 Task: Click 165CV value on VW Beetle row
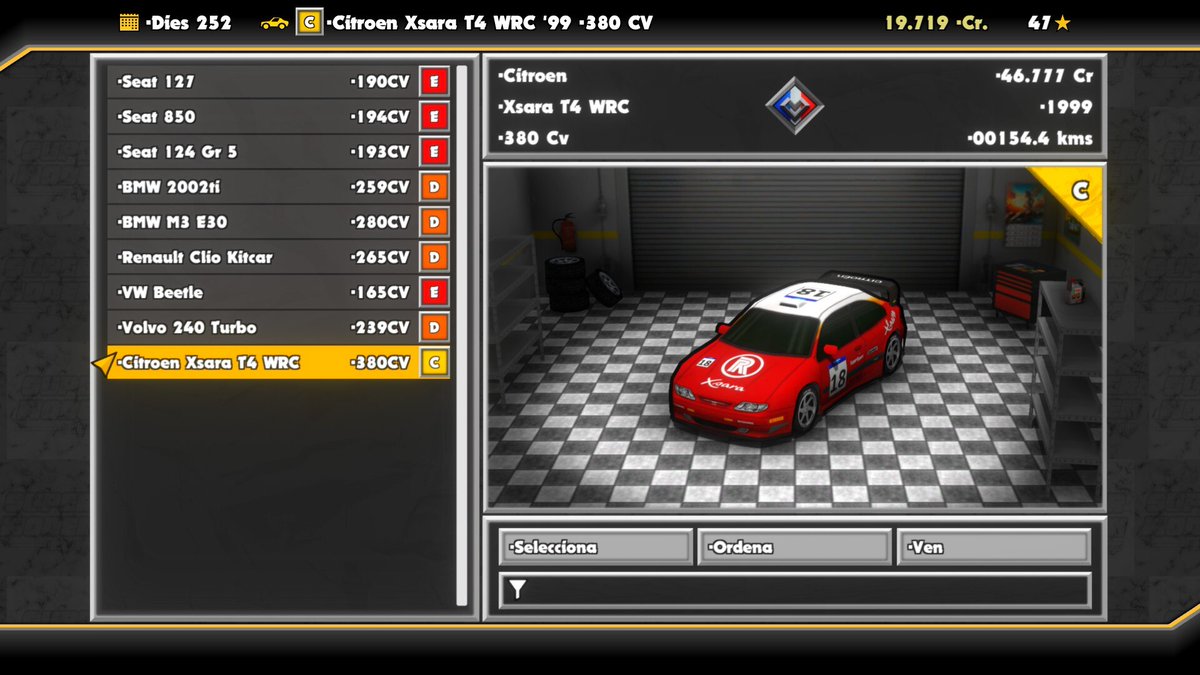(380, 292)
